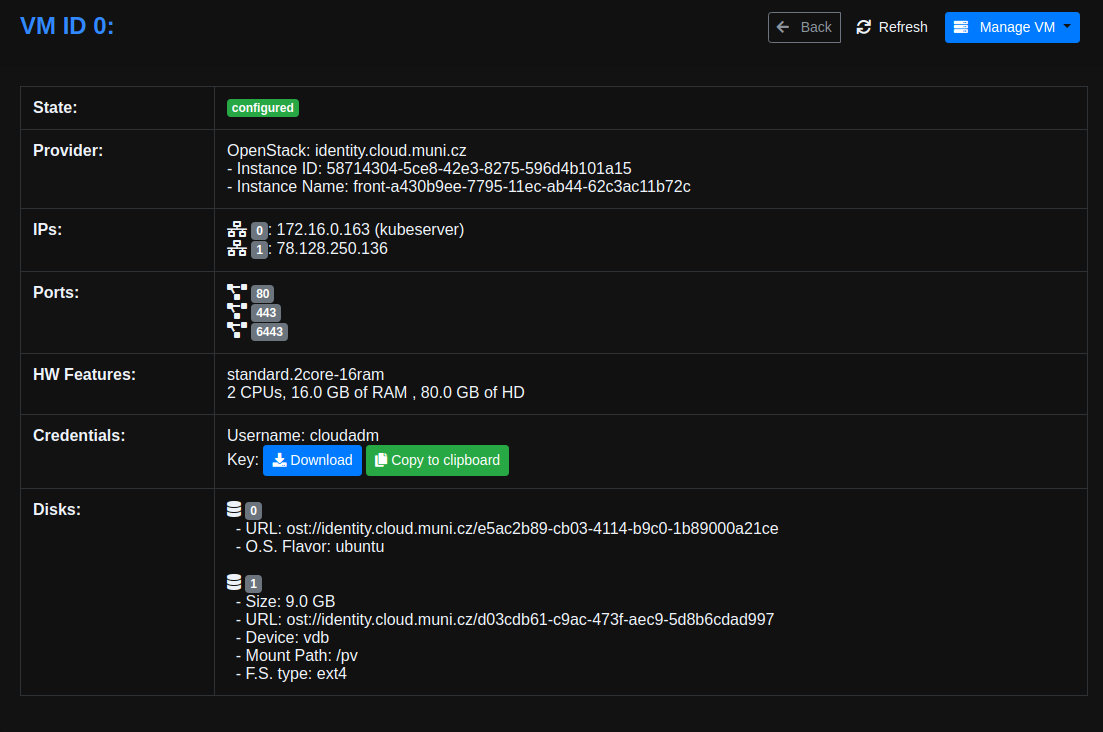This screenshot has height=732, width=1103.
Task: Click the Disks: row label
Action: click(x=56, y=510)
